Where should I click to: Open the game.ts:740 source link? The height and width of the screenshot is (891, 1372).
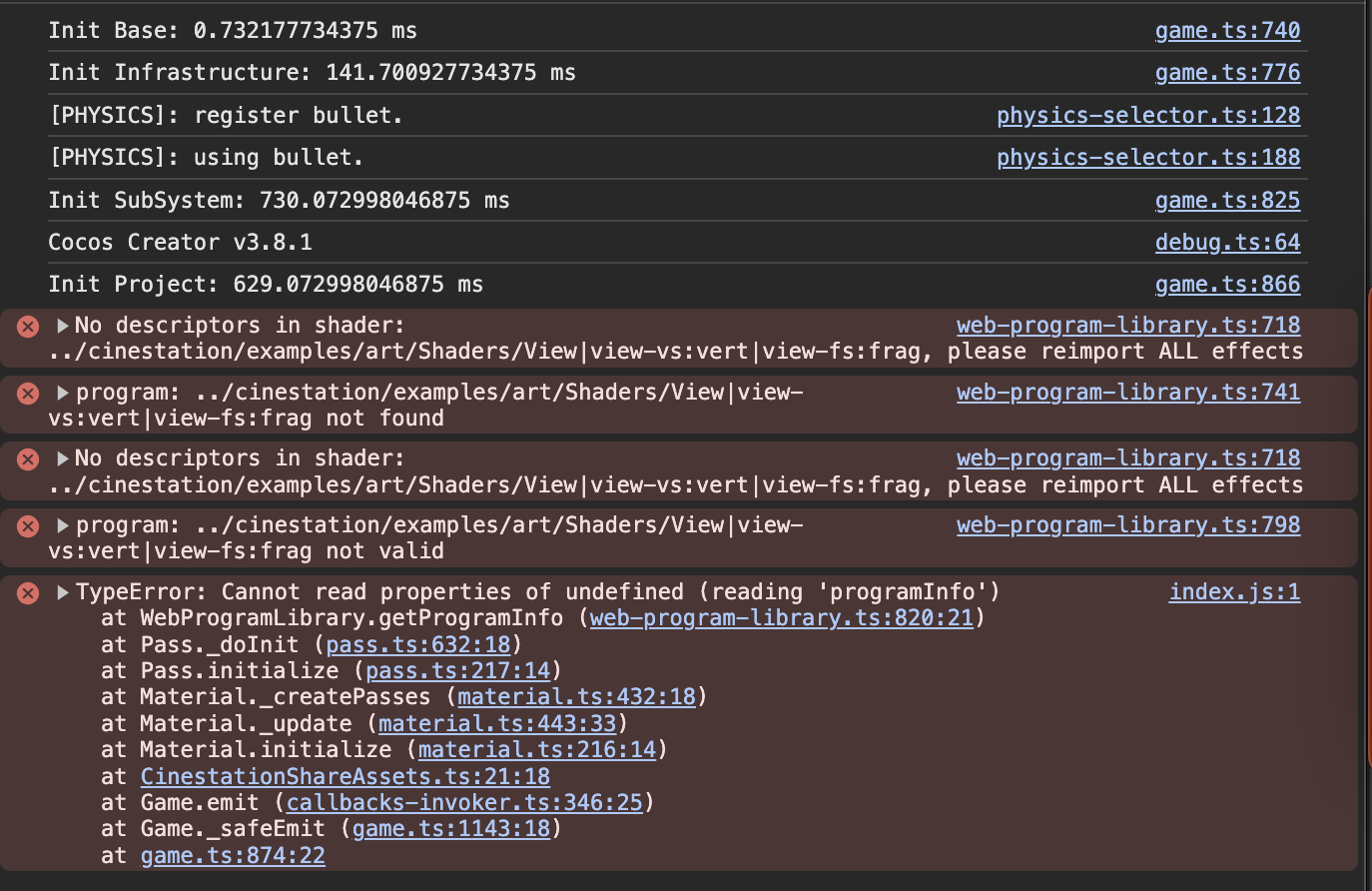[1227, 31]
